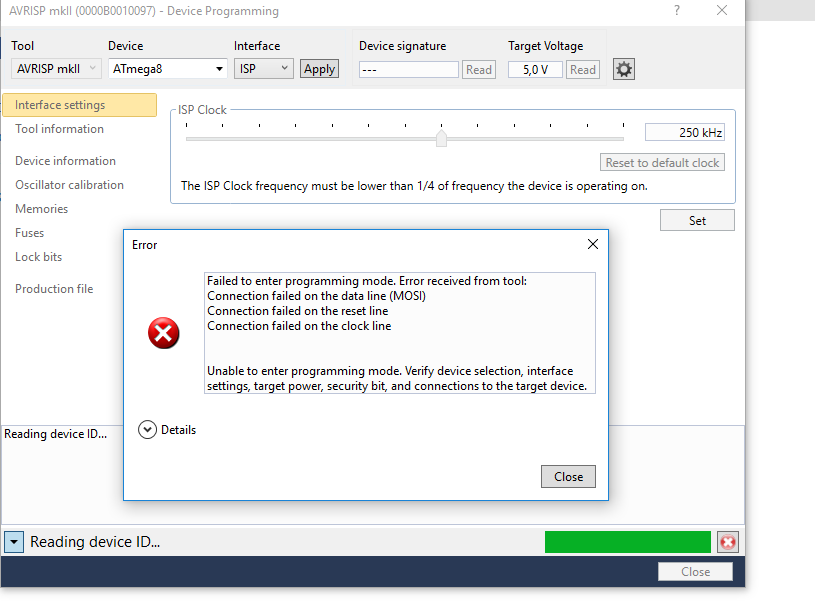Toggle the status log dropdown arrow button
815x612 pixels.
click(14, 542)
